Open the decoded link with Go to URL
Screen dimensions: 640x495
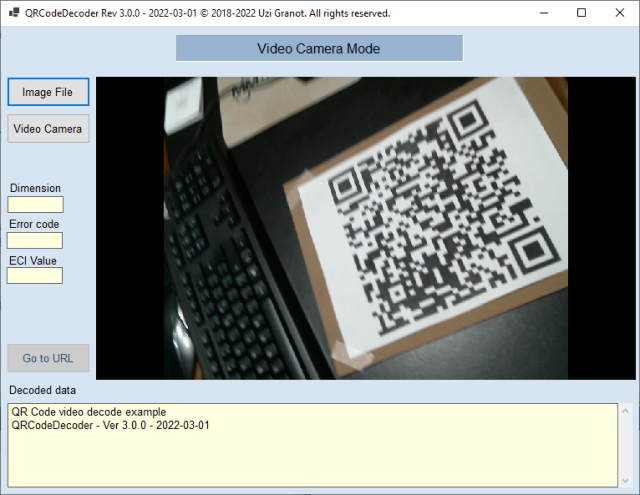(x=48, y=358)
